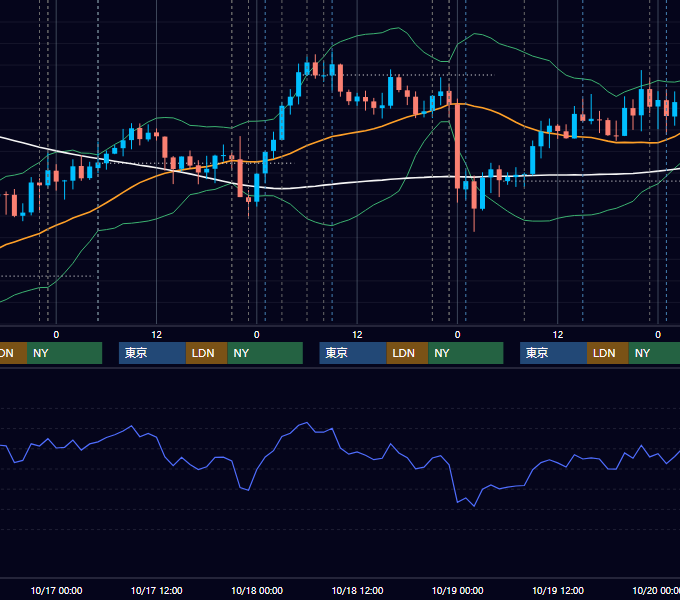The height and width of the screenshot is (600, 680).
Task: Click the 10/19 12:00 date label
Action: point(558,590)
